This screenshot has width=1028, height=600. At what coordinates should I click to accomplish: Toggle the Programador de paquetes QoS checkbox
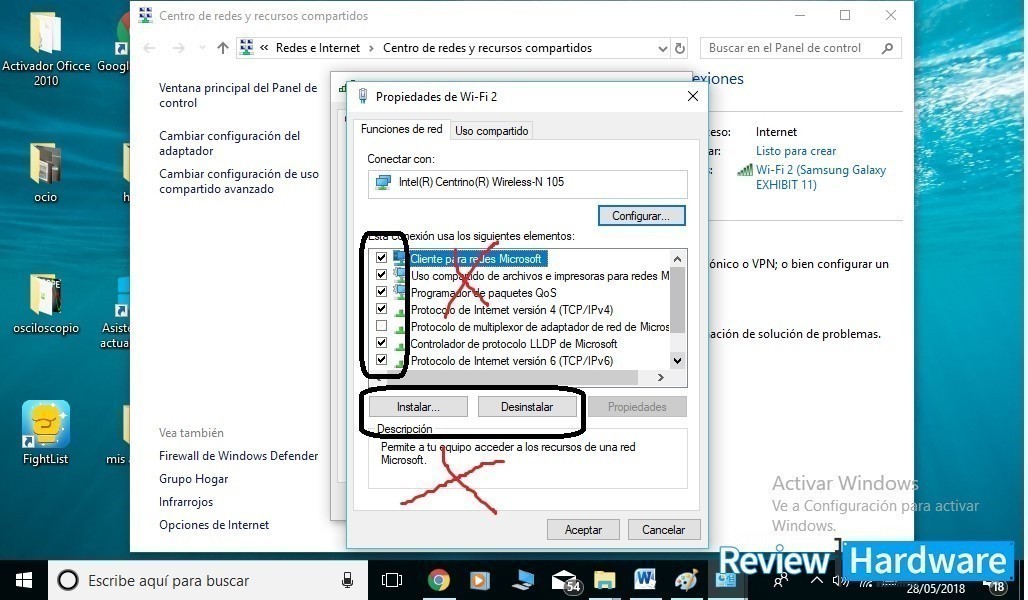coord(382,292)
